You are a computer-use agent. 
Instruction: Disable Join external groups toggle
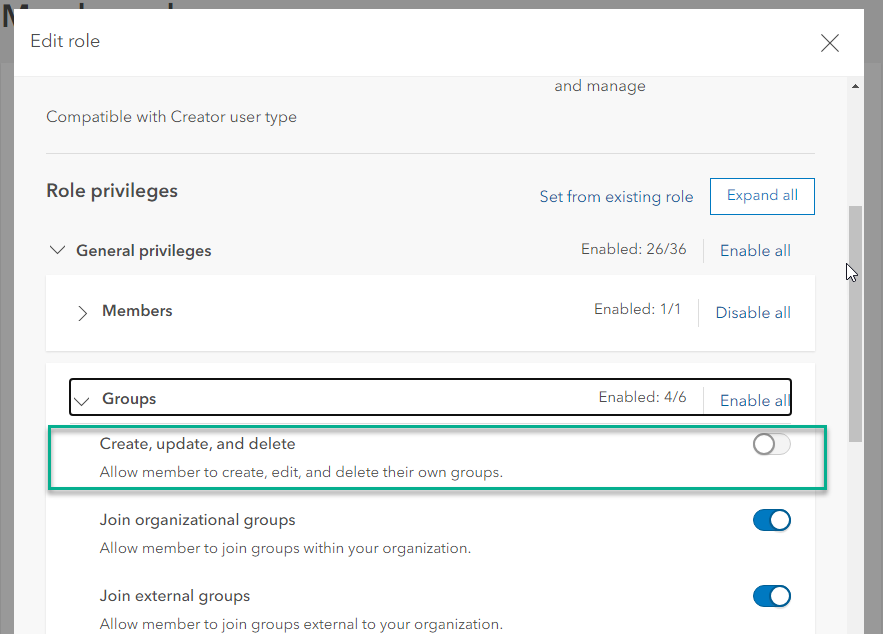click(771, 596)
